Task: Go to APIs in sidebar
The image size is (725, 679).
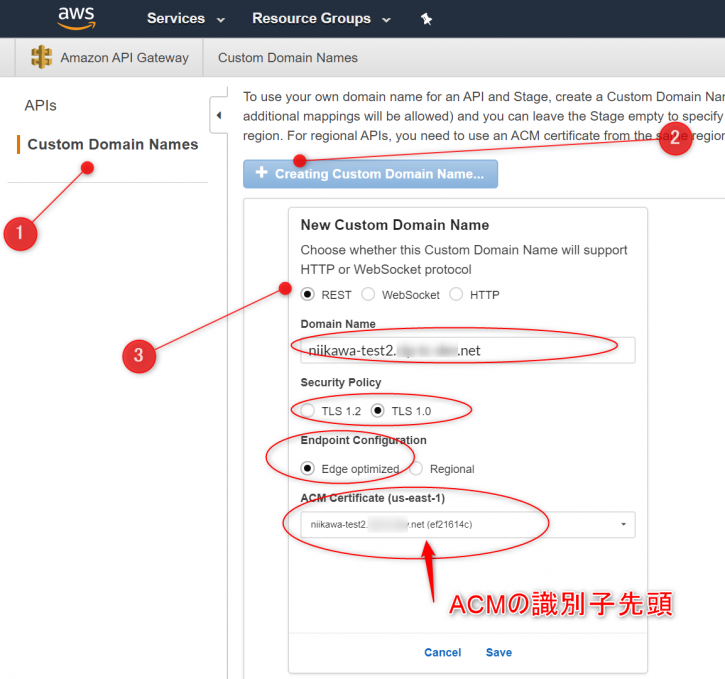Action: point(40,105)
